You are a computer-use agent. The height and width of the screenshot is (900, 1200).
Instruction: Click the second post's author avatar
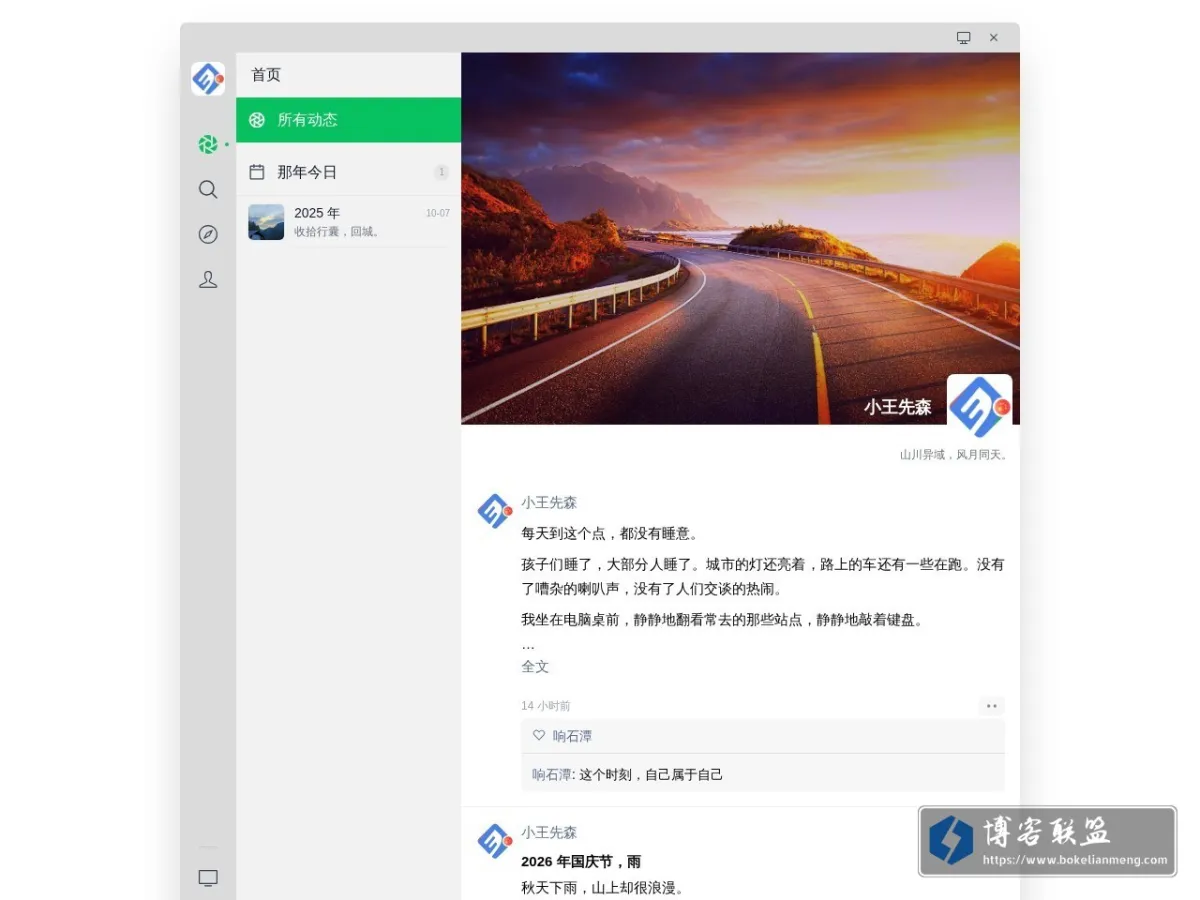[x=494, y=841]
